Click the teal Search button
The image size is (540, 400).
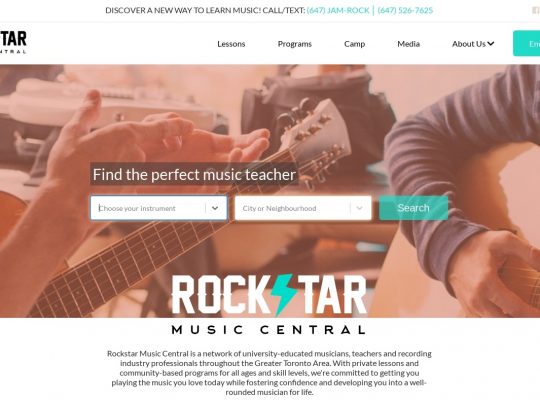coord(413,208)
